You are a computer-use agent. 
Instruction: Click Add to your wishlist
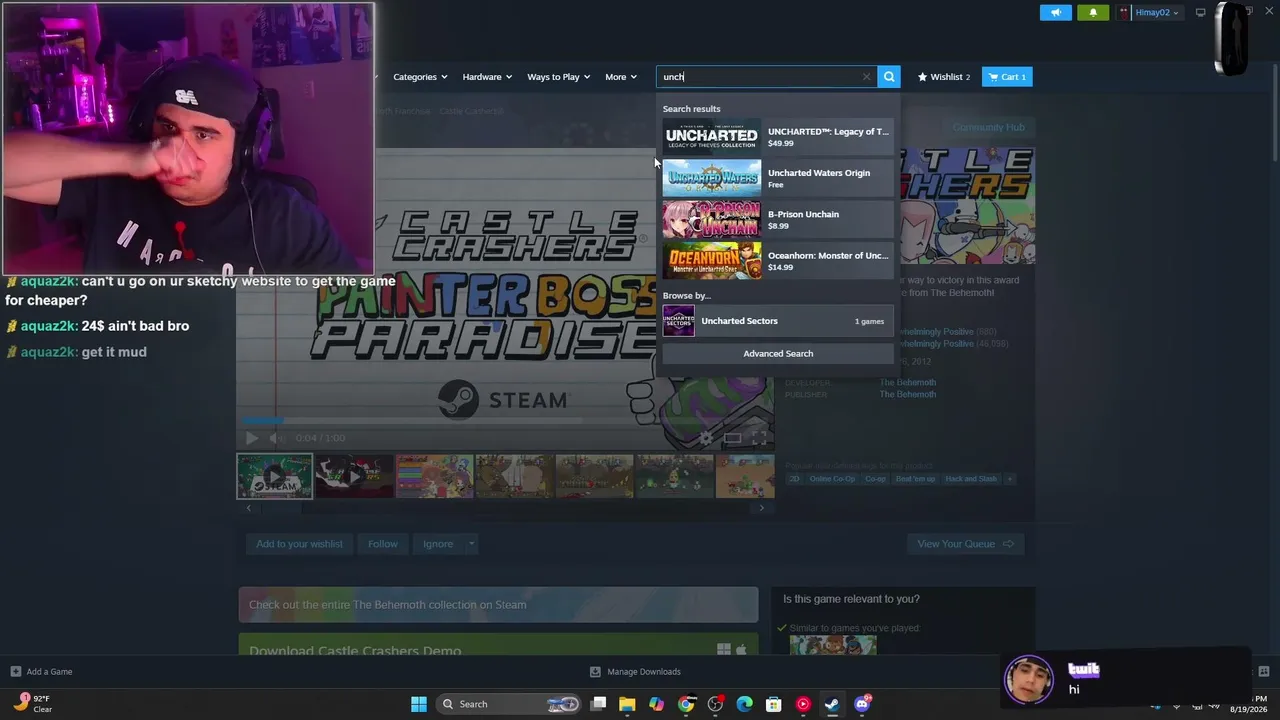click(x=299, y=544)
